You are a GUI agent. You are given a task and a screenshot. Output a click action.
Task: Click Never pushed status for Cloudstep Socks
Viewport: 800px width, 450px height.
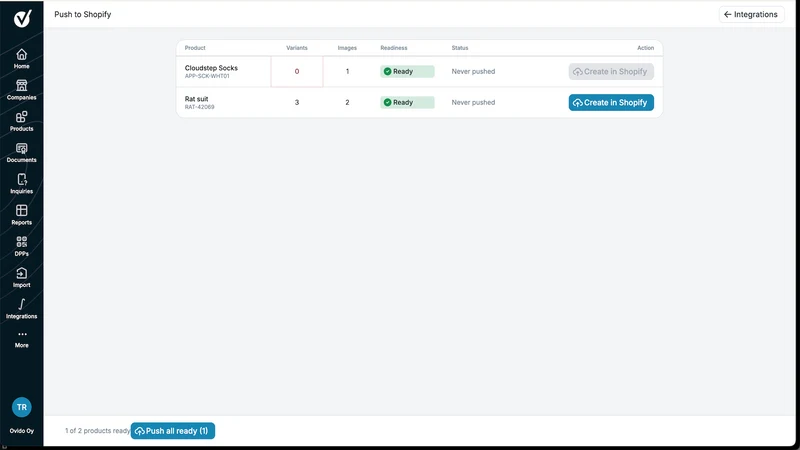tap(473, 71)
